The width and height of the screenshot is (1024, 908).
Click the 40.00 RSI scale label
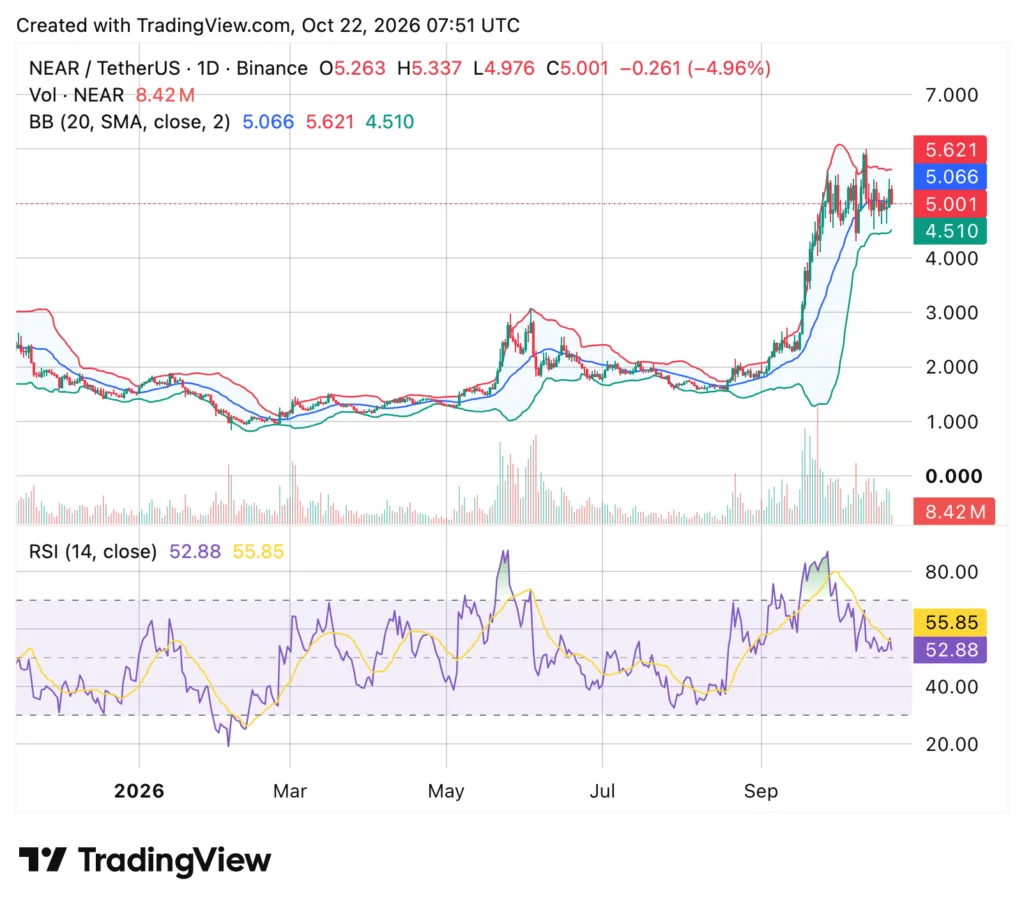coord(952,687)
